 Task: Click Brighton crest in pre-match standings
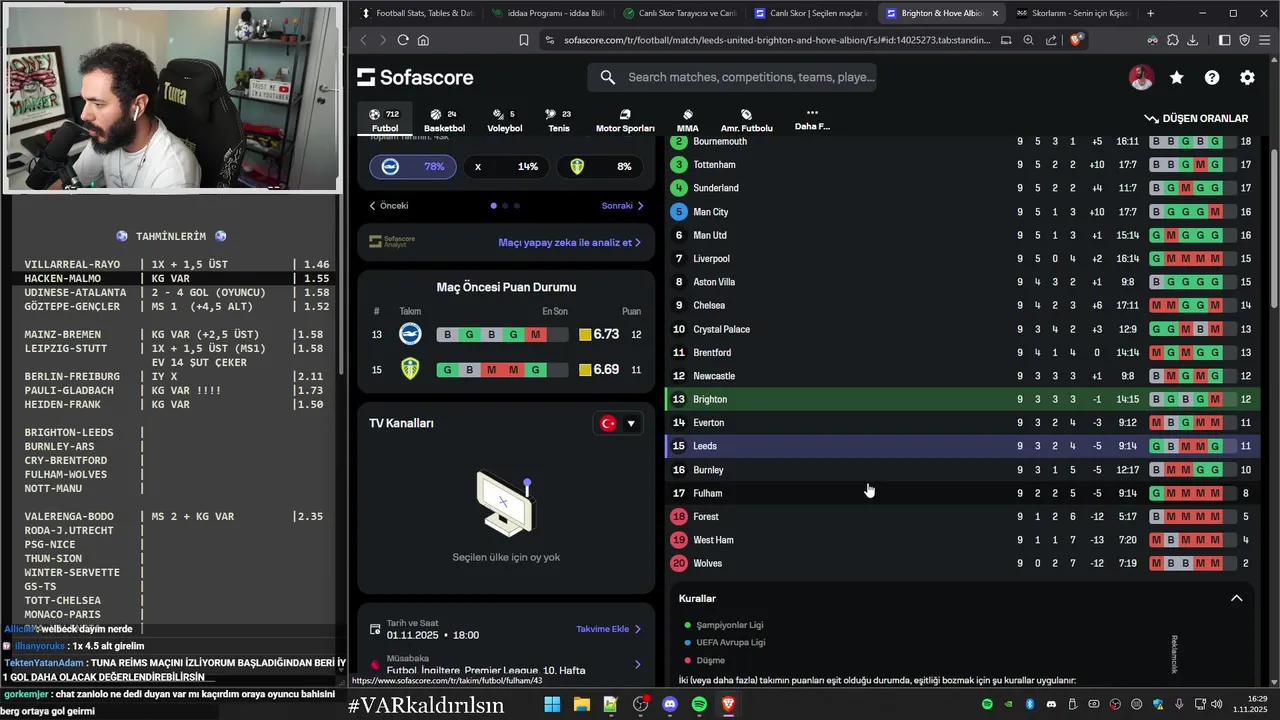point(410,335)
